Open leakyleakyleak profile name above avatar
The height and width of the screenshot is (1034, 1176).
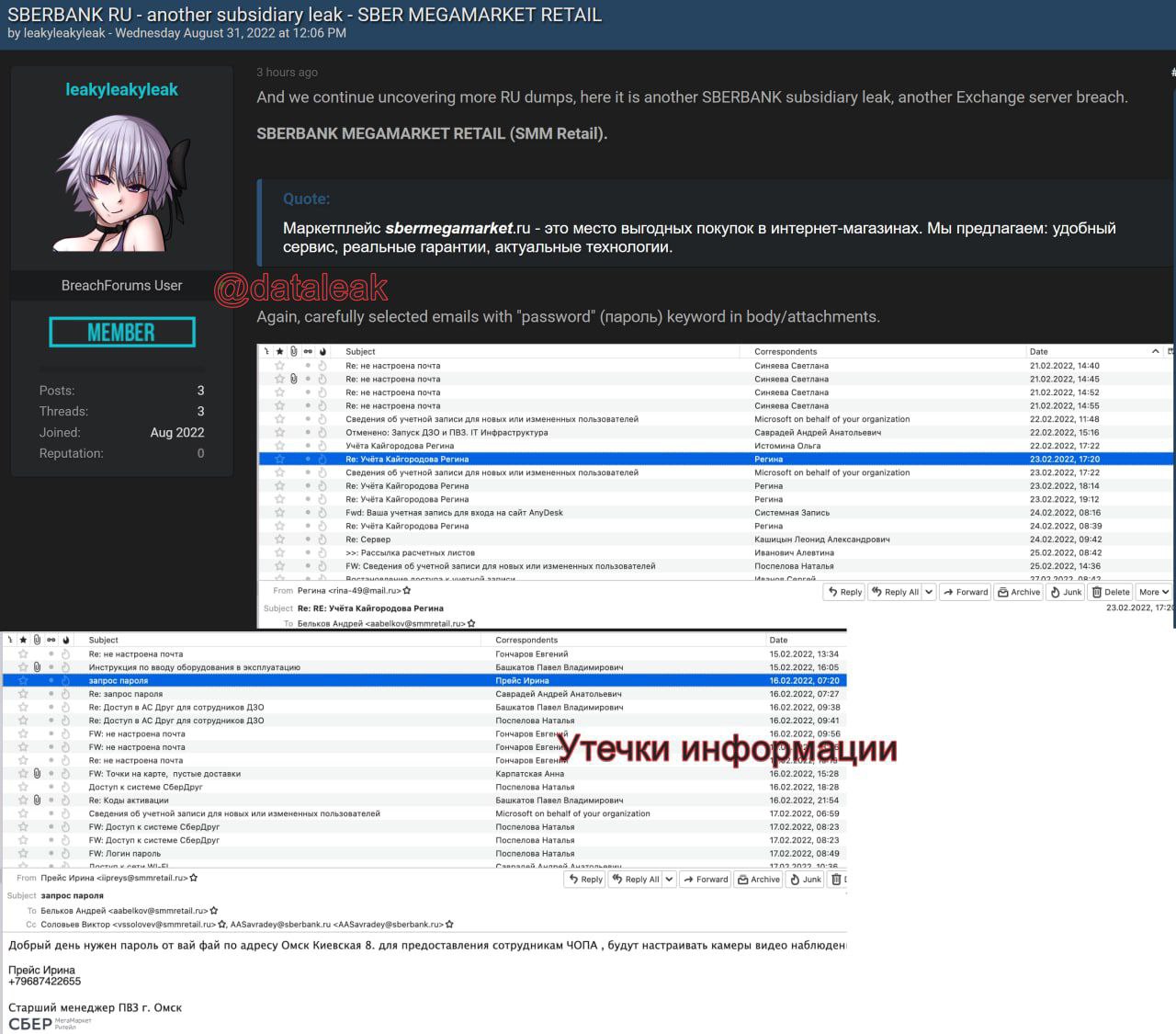point(121,89)
